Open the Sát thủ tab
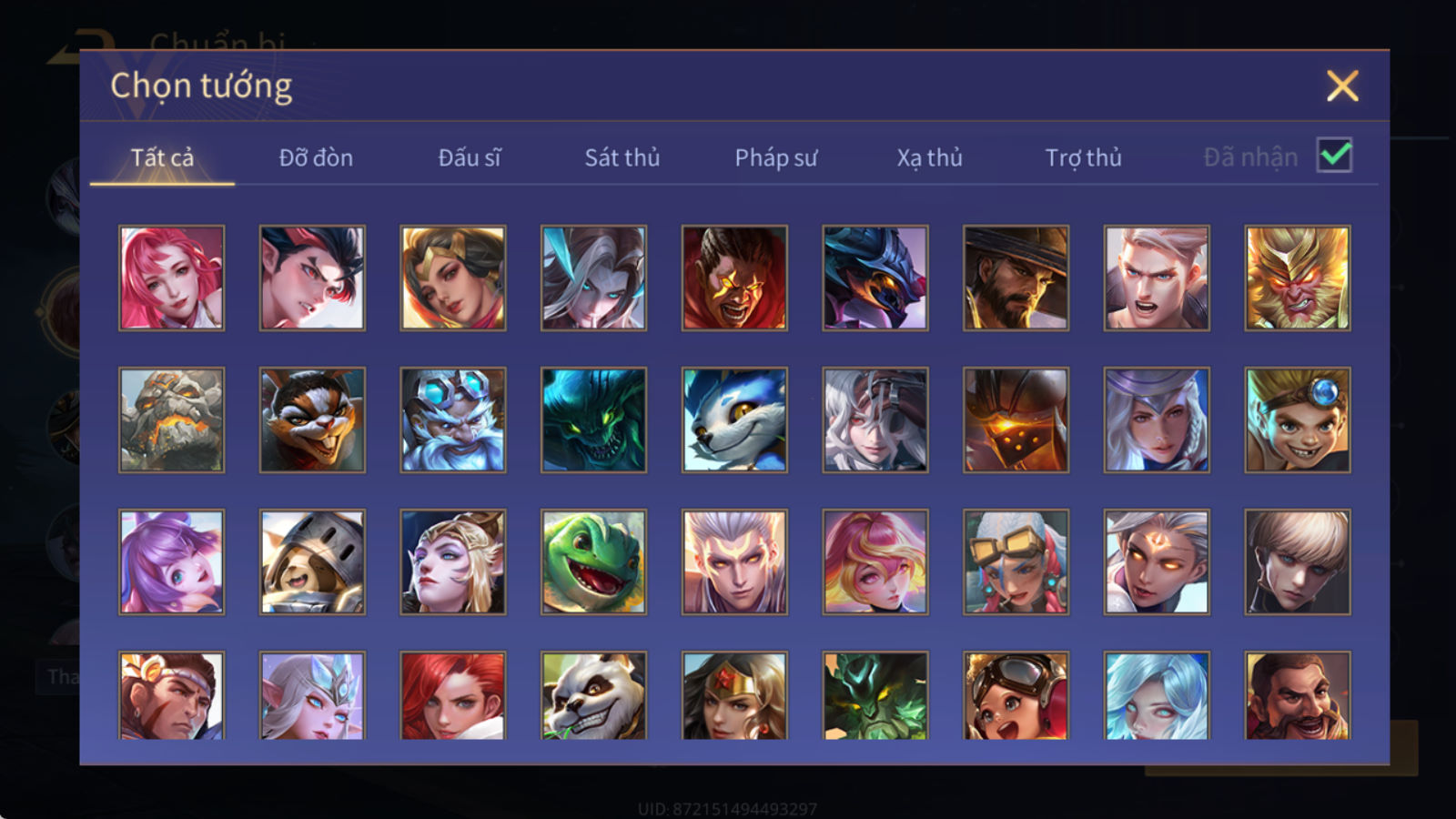The height and width of the screenshot is (819, 1456). point(622,157)
